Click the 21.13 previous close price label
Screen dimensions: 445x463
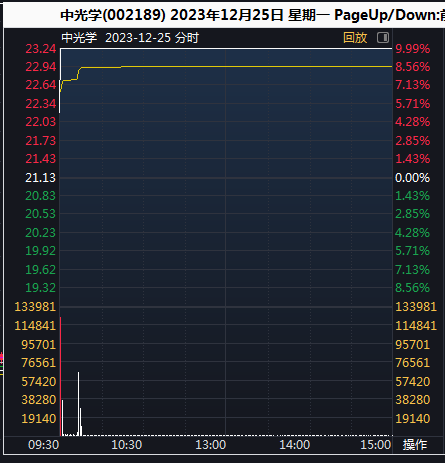pyautogui.click(x=41, y=178)
